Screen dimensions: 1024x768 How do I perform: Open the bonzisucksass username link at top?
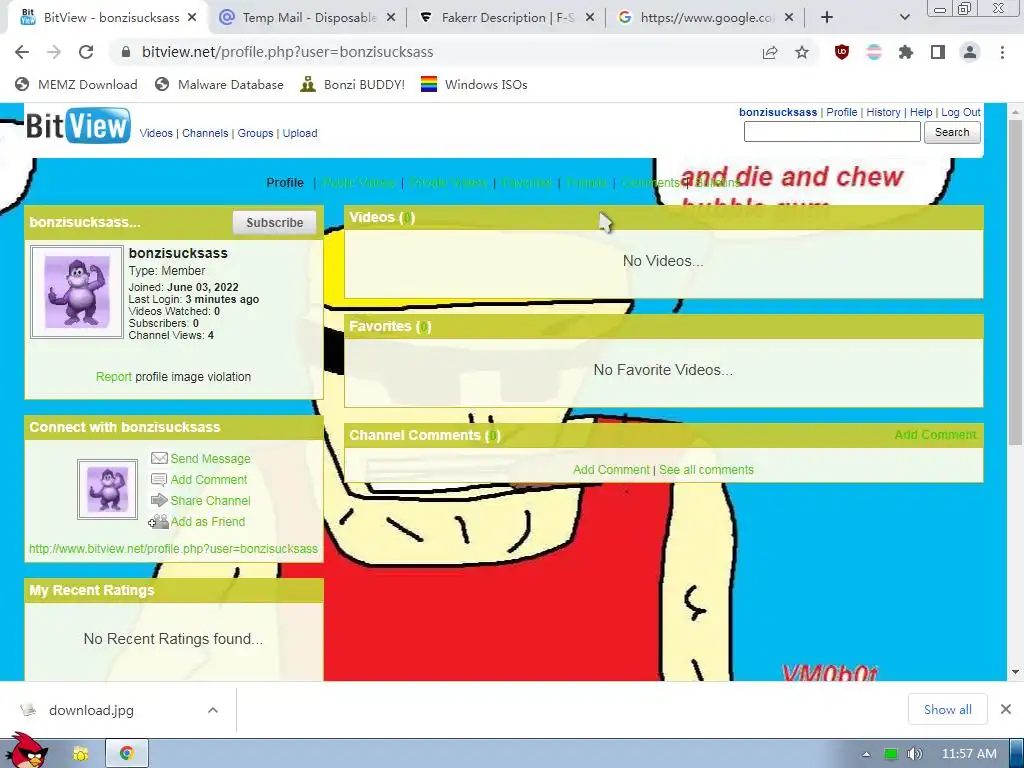pyautogui.click(x=778, y=112)
